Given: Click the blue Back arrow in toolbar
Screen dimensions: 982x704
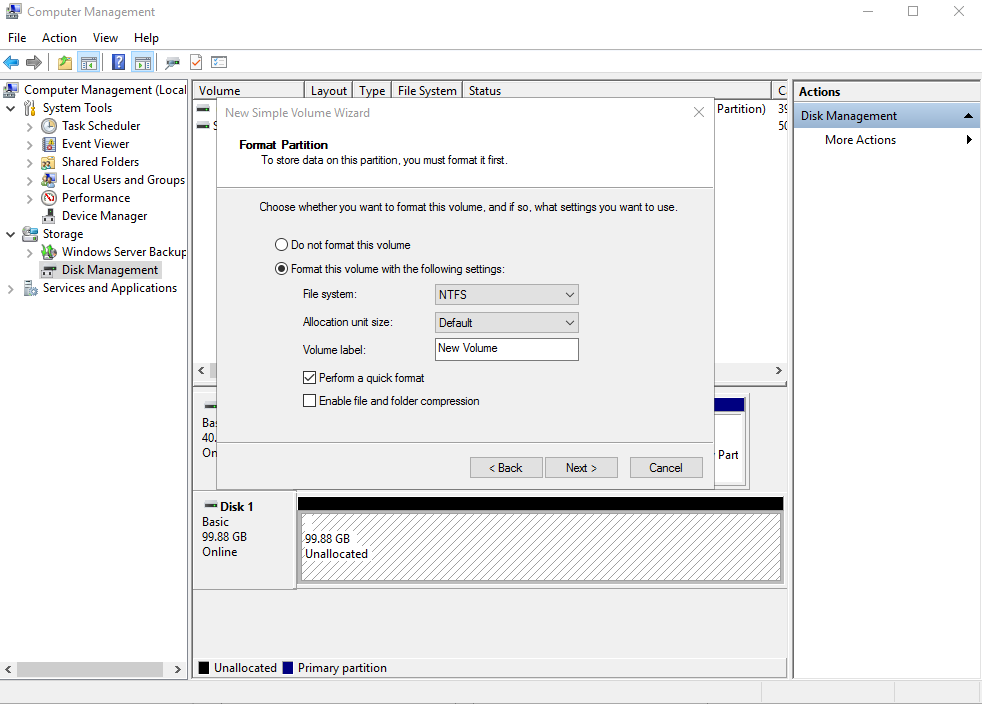Looking at the screenshot, I should pos(12,62).
